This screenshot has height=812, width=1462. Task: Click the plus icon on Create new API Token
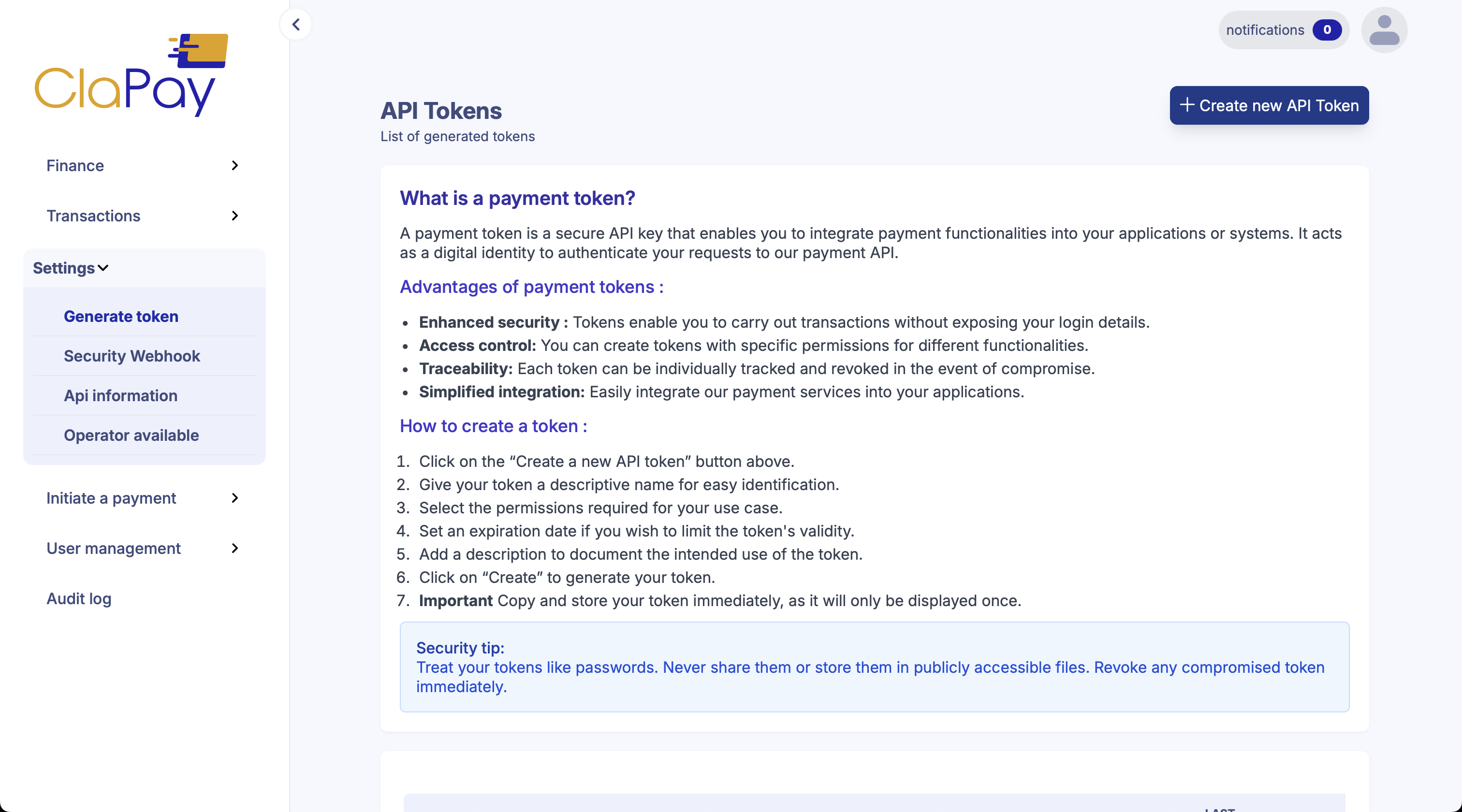click(1188, 105)
